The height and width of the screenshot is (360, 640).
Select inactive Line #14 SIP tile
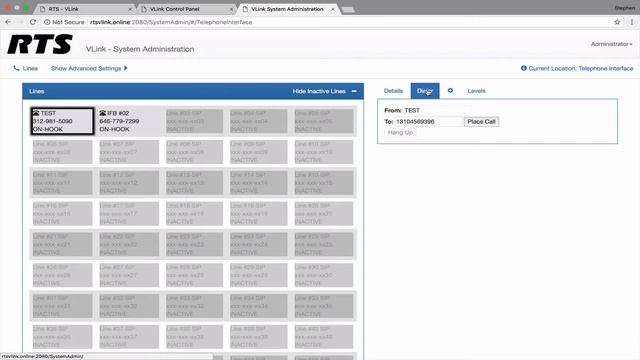pos(258,183)
